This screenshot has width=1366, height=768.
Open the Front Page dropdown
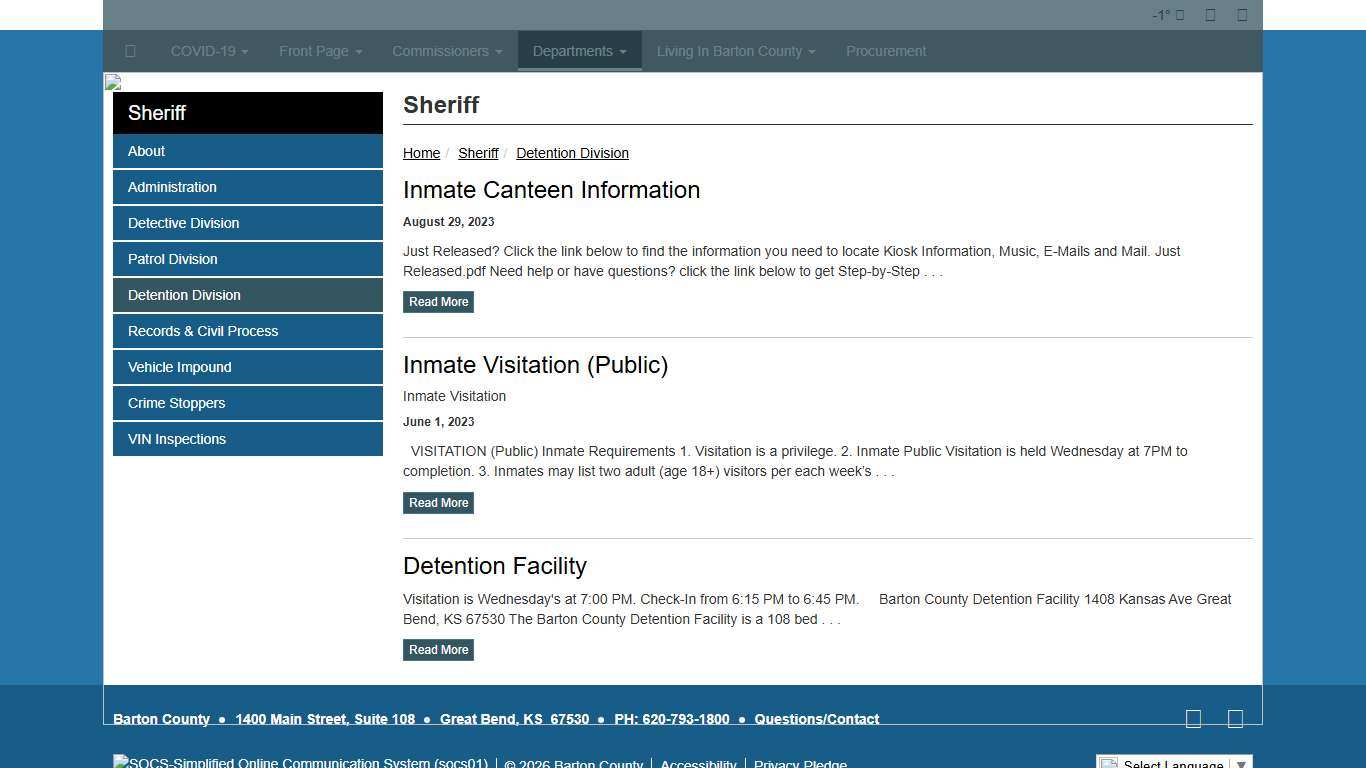(320, 51)
